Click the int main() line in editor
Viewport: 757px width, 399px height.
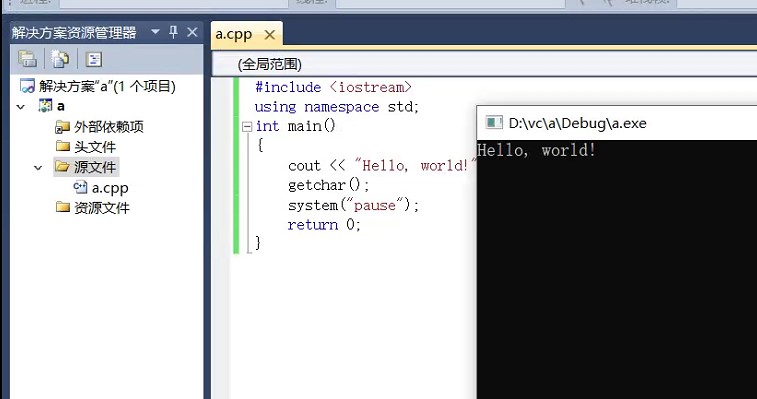click(295, 126)
